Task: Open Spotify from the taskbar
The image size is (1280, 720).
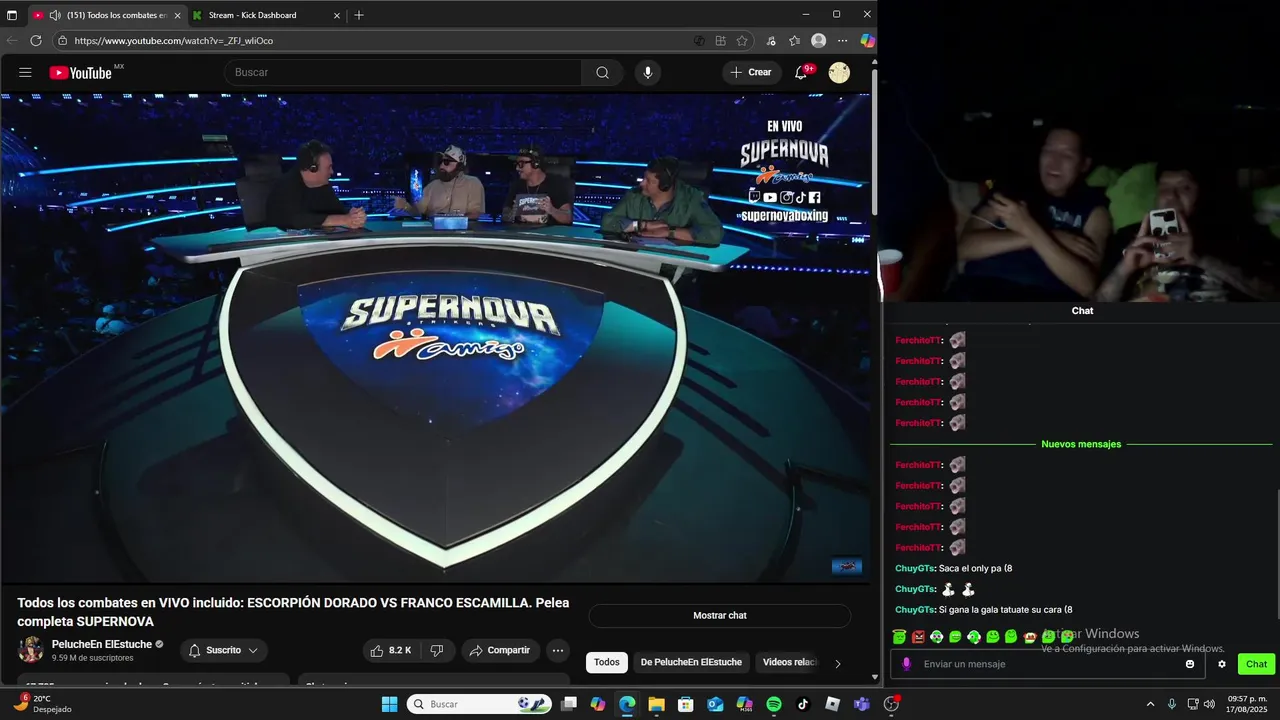Action: coord(774,704)
